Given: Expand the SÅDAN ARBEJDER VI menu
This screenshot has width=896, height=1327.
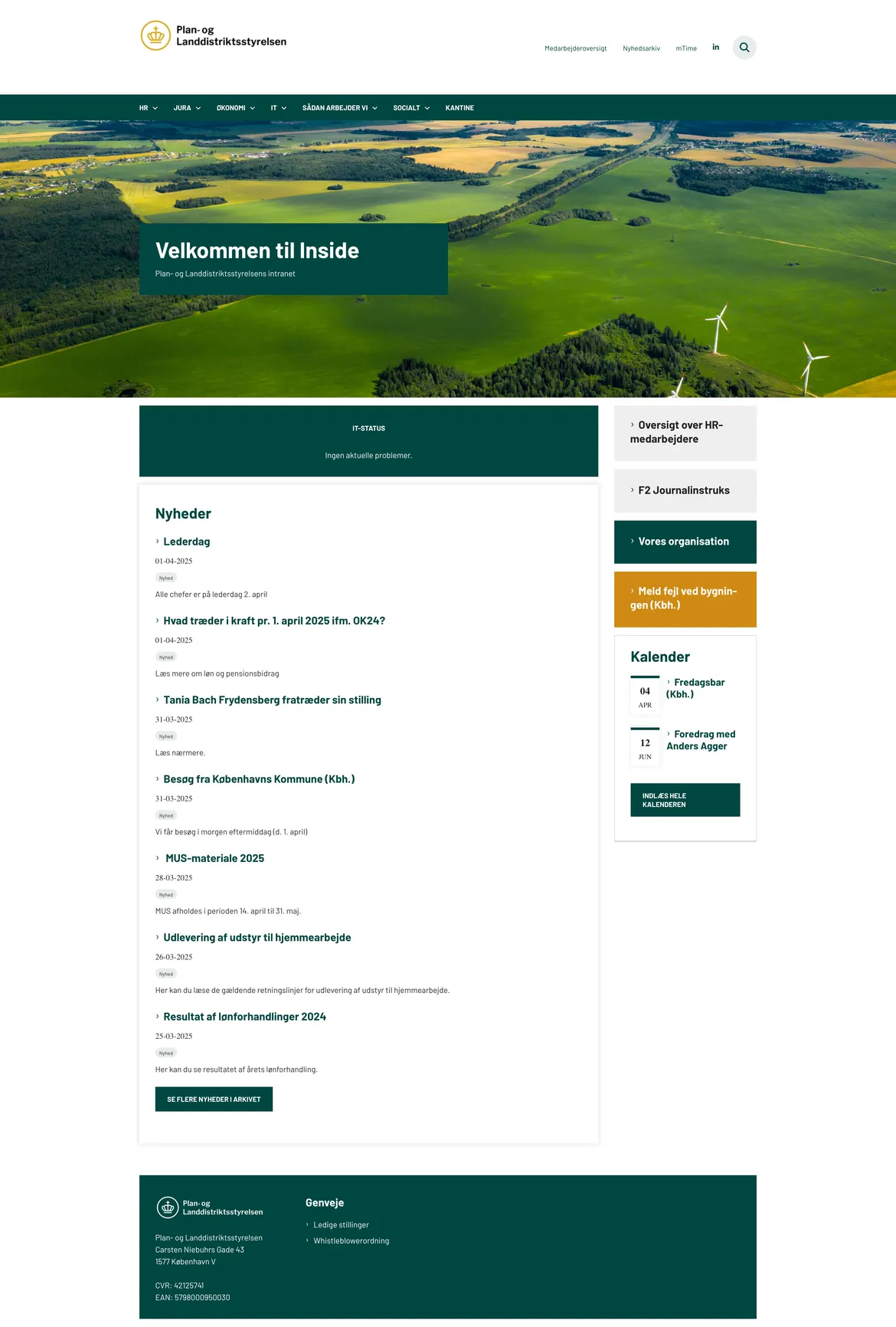Looking at the screenshot, I should (x=339, y=108).
